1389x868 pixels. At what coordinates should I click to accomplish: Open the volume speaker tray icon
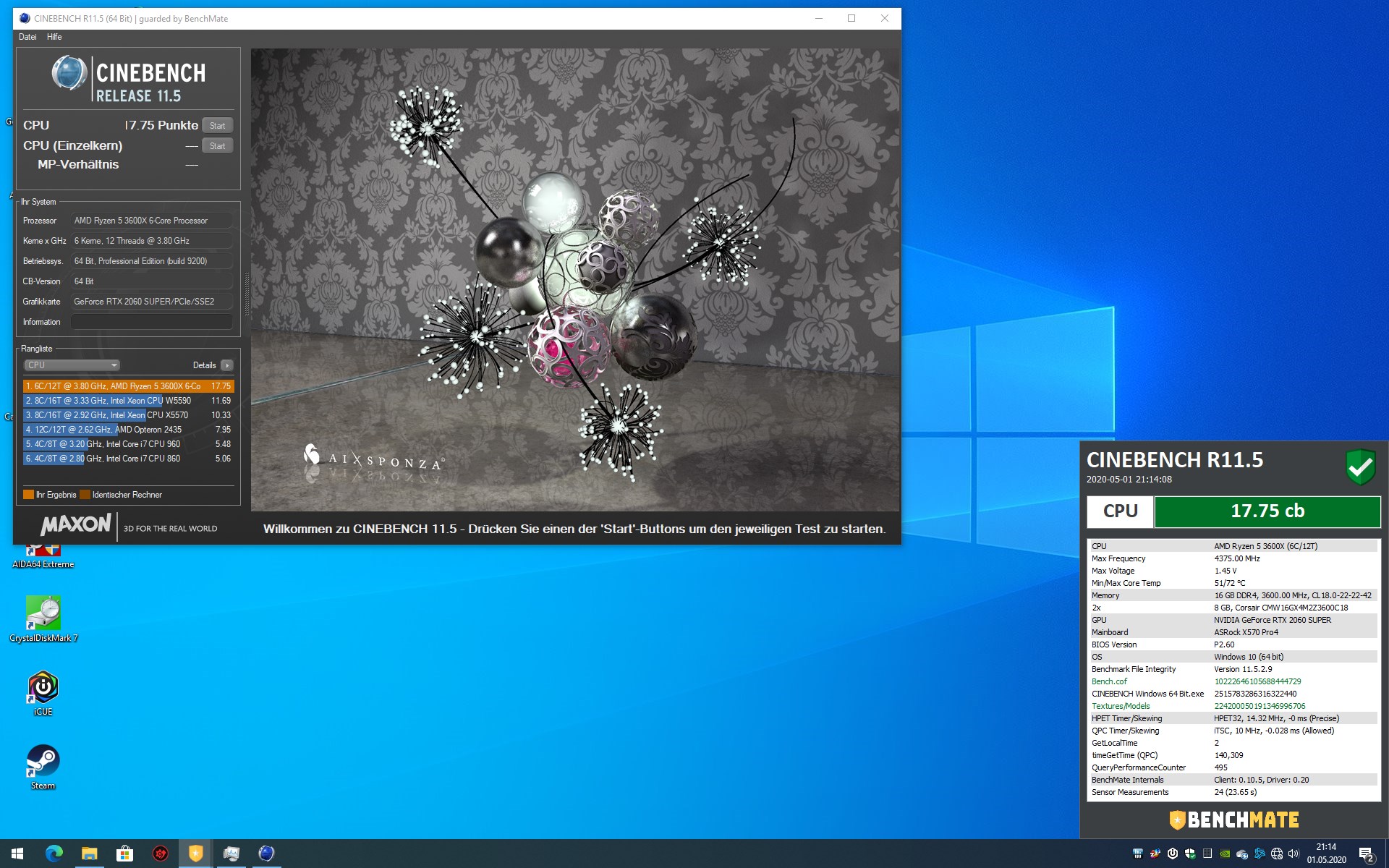tap(1294, 854)
